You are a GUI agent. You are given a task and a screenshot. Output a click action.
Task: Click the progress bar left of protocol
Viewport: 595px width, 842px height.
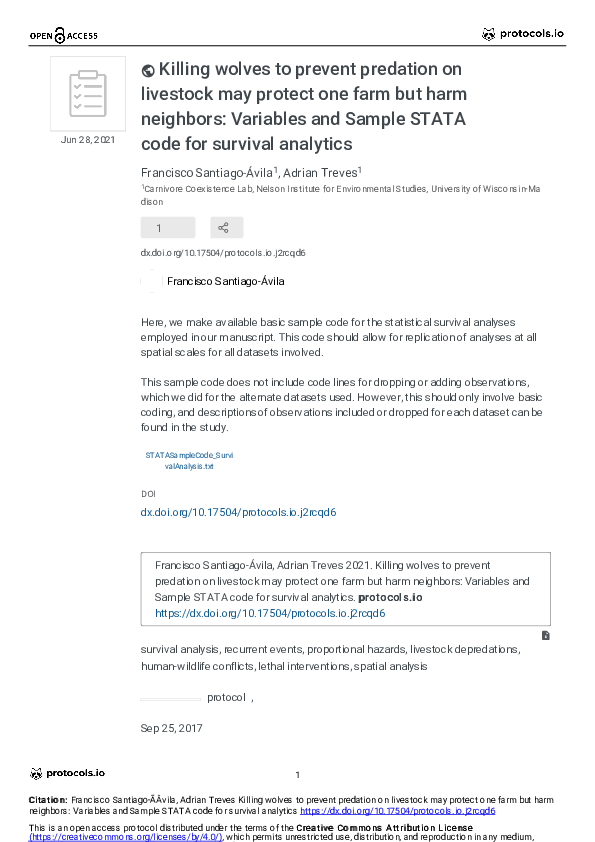pyautogui.click(x=170, y=699)
